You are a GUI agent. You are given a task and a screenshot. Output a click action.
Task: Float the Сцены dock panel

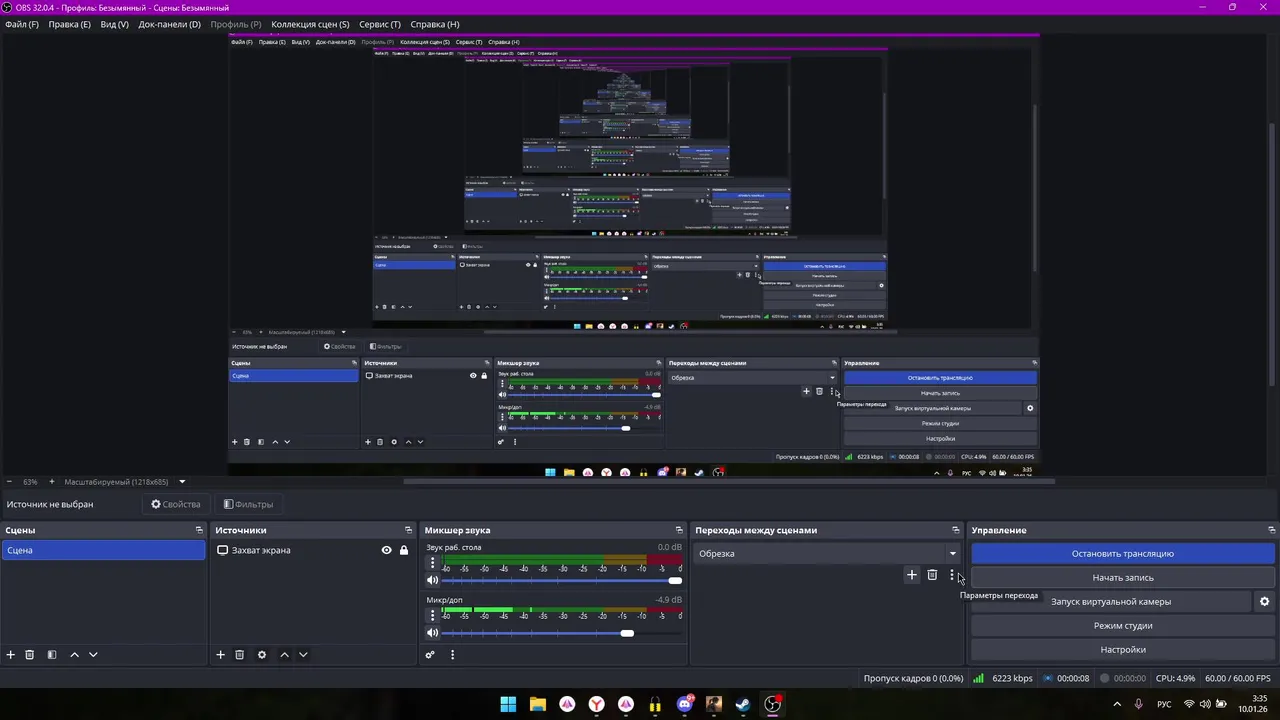(x=199, y=530)
